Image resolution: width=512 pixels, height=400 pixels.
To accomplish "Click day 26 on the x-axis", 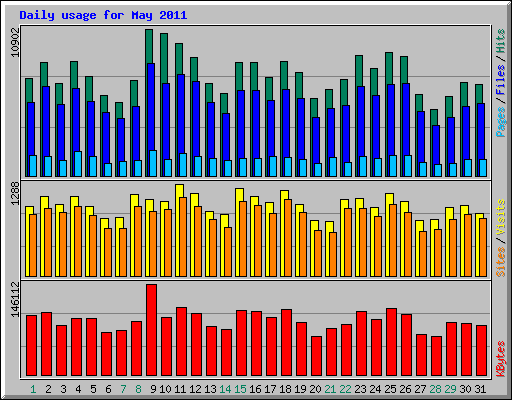I will [405, 389].
